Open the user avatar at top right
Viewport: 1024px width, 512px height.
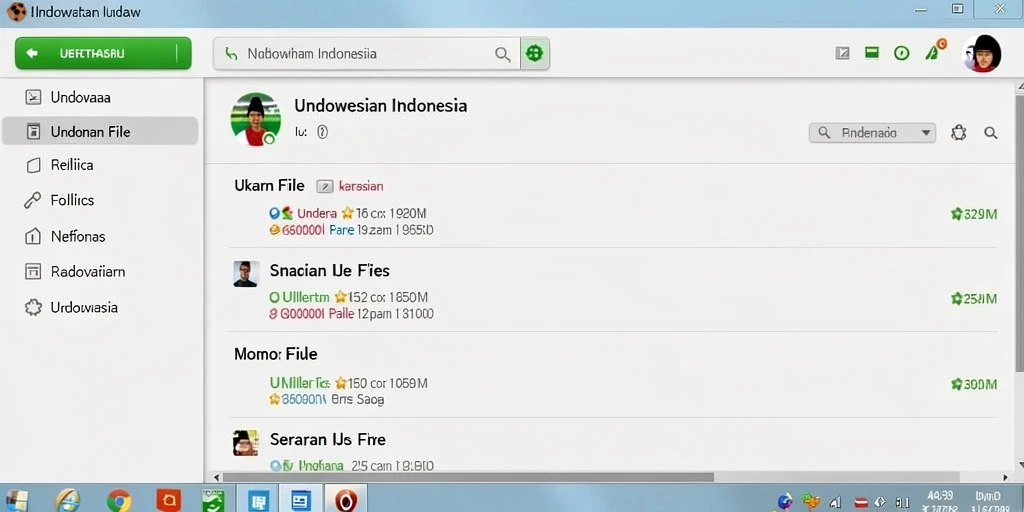[x=982, y=54]
